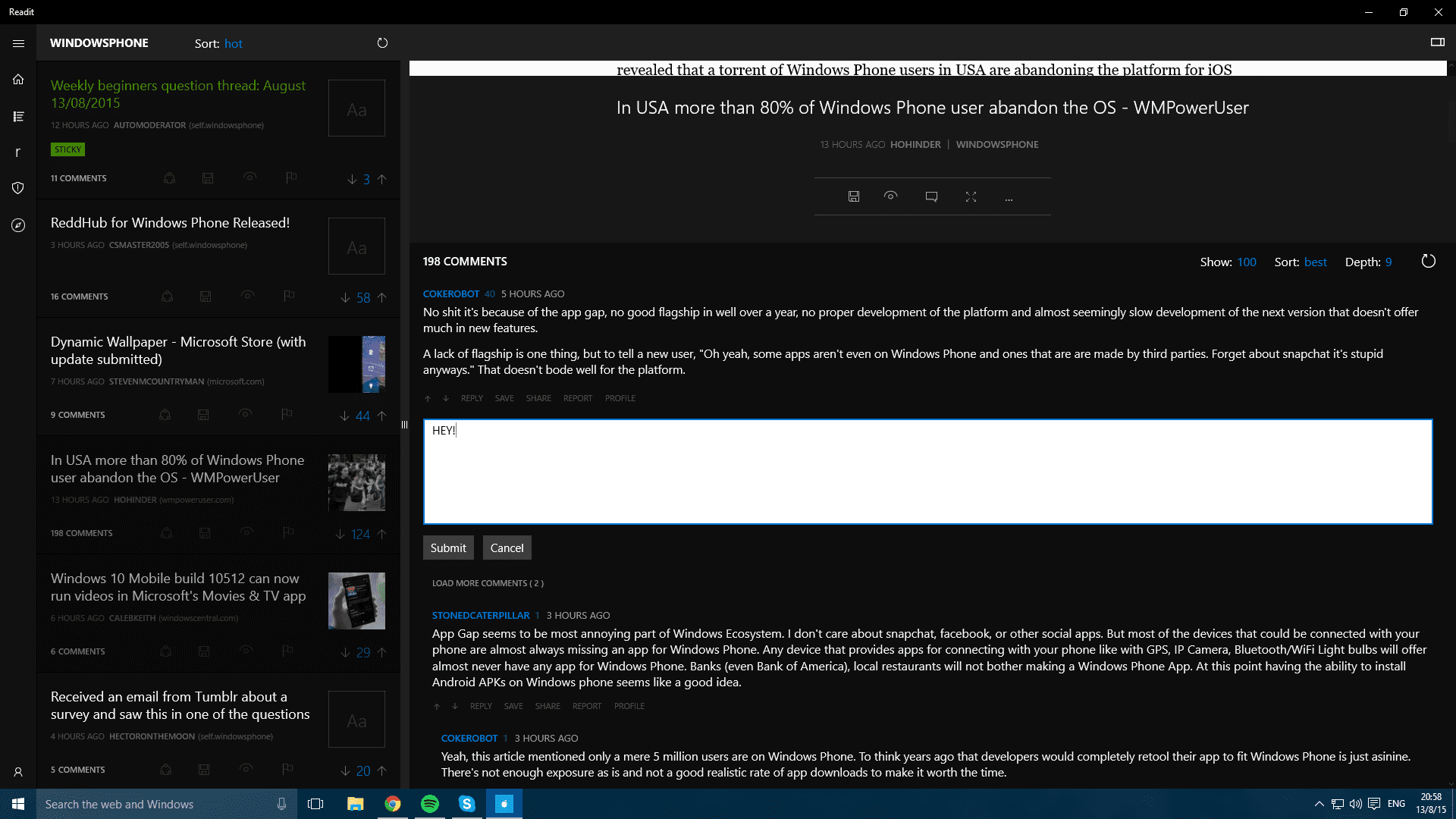Screen dimensions: 1456x819
Task: Open Weekly beginners question thread post
Action: pyautogui.click(x=178, y=94)
